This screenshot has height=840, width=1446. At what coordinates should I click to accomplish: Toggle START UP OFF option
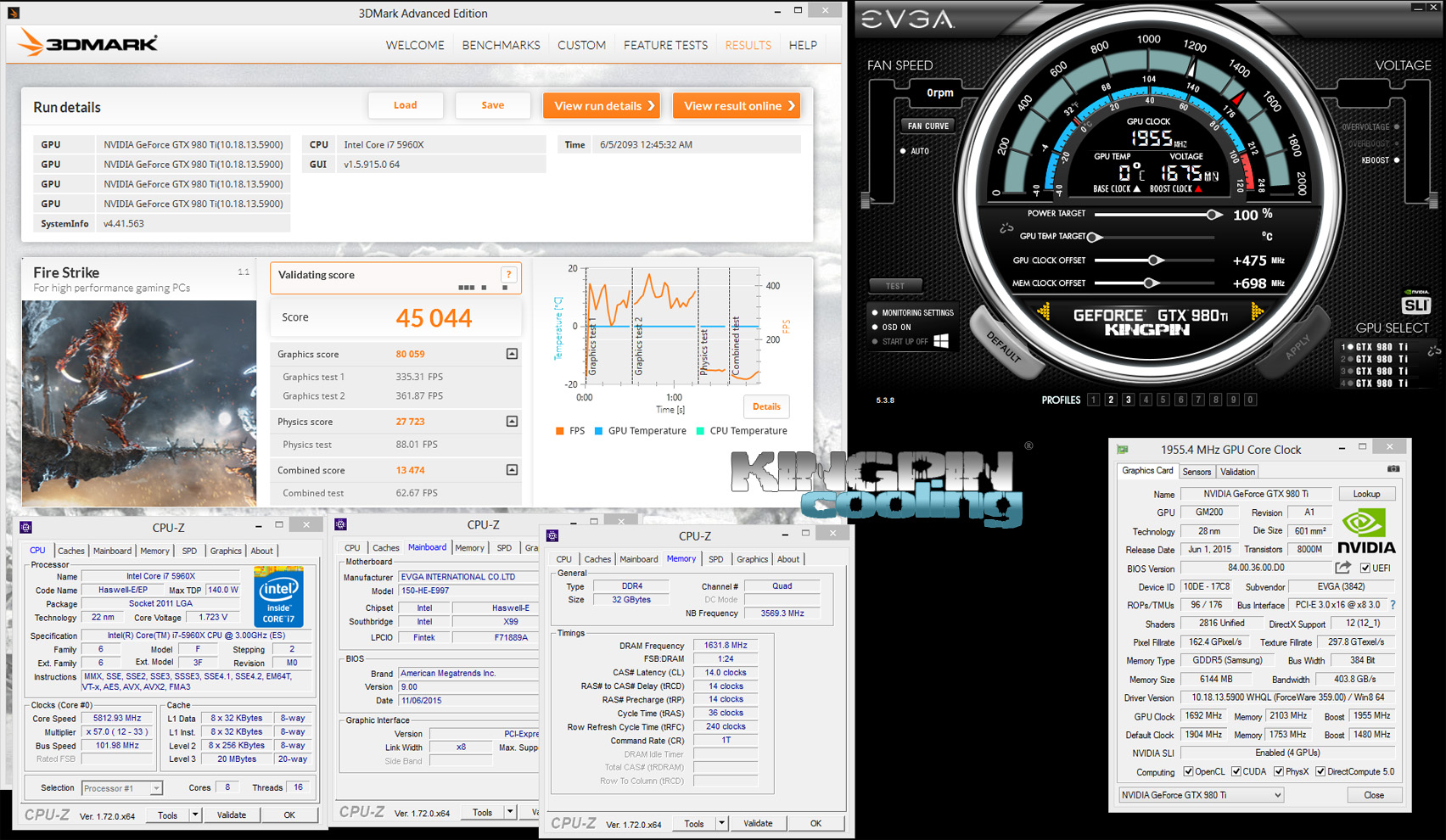[x=875, y=341]
